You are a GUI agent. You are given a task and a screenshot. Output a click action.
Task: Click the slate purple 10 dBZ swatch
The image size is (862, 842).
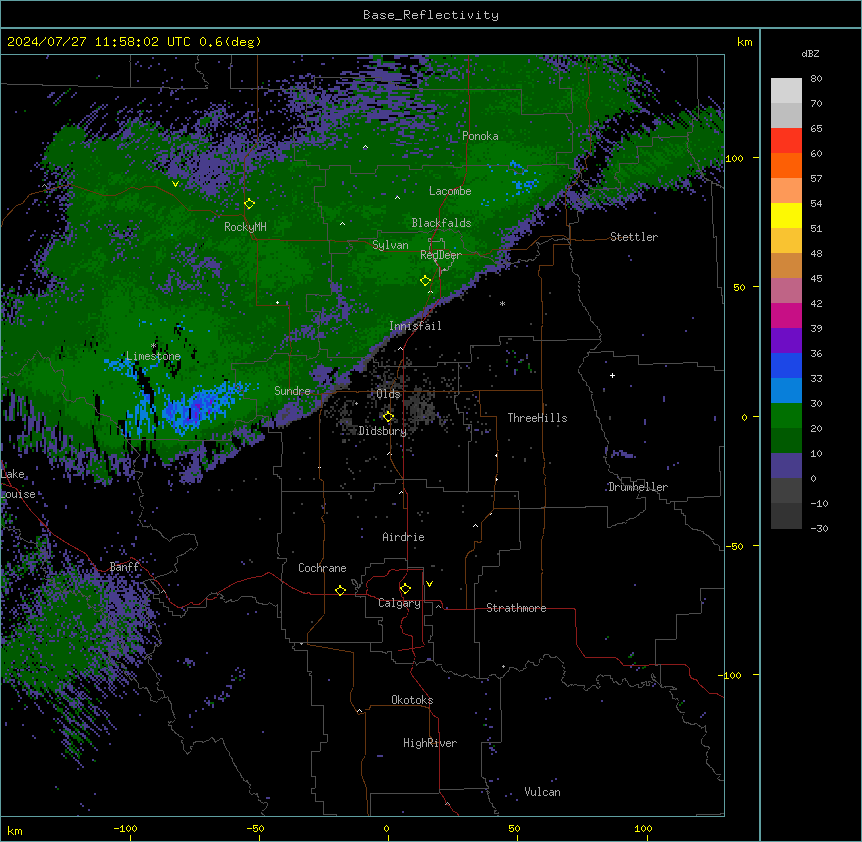pyautogui.click(x=786, y=466)
